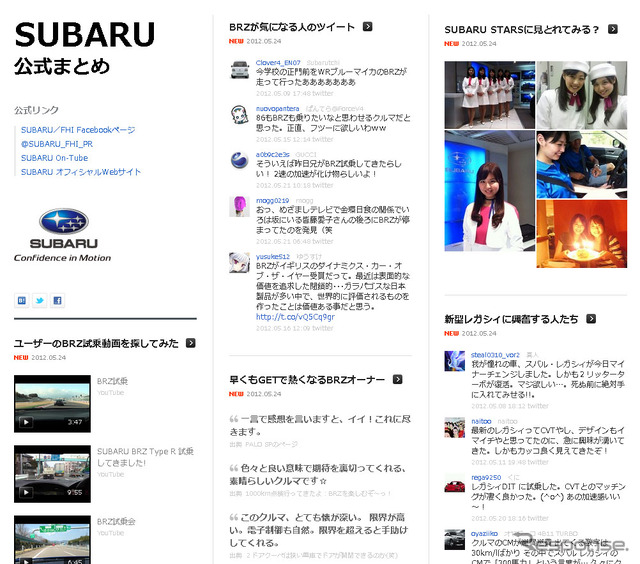Viewport: 640px width, 564px height.
Task: Open the yusuke512 username link
Action: click(273, 256)
